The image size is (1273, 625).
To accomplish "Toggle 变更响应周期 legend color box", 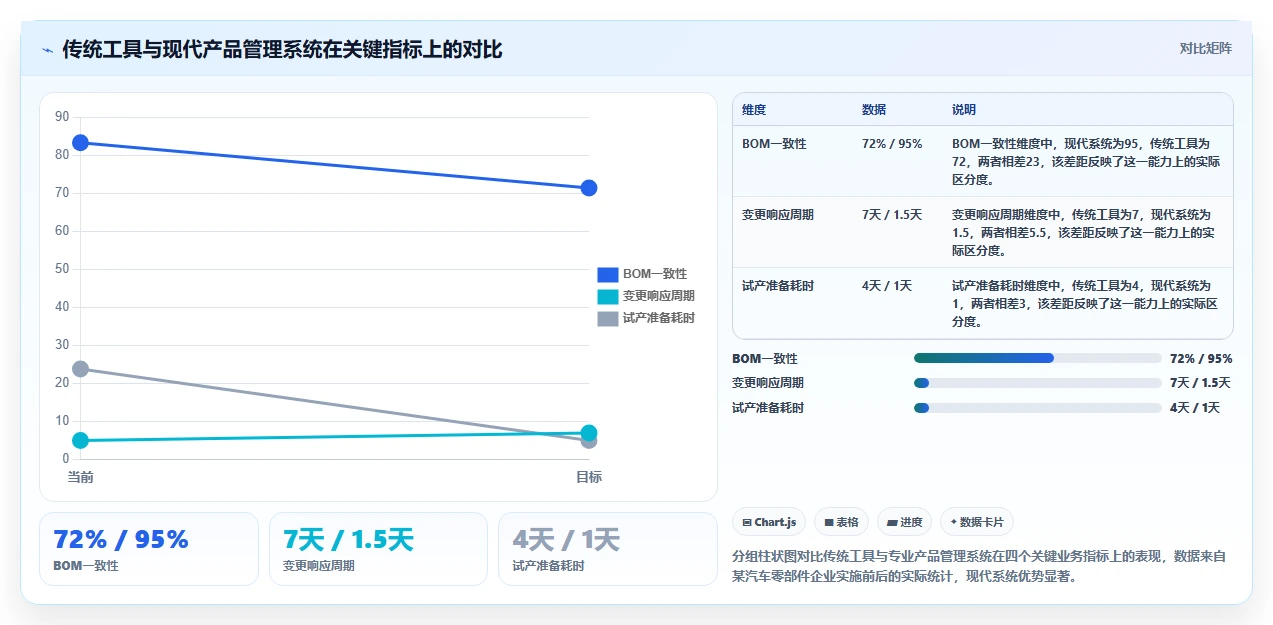I will click(x=608, y=296).
